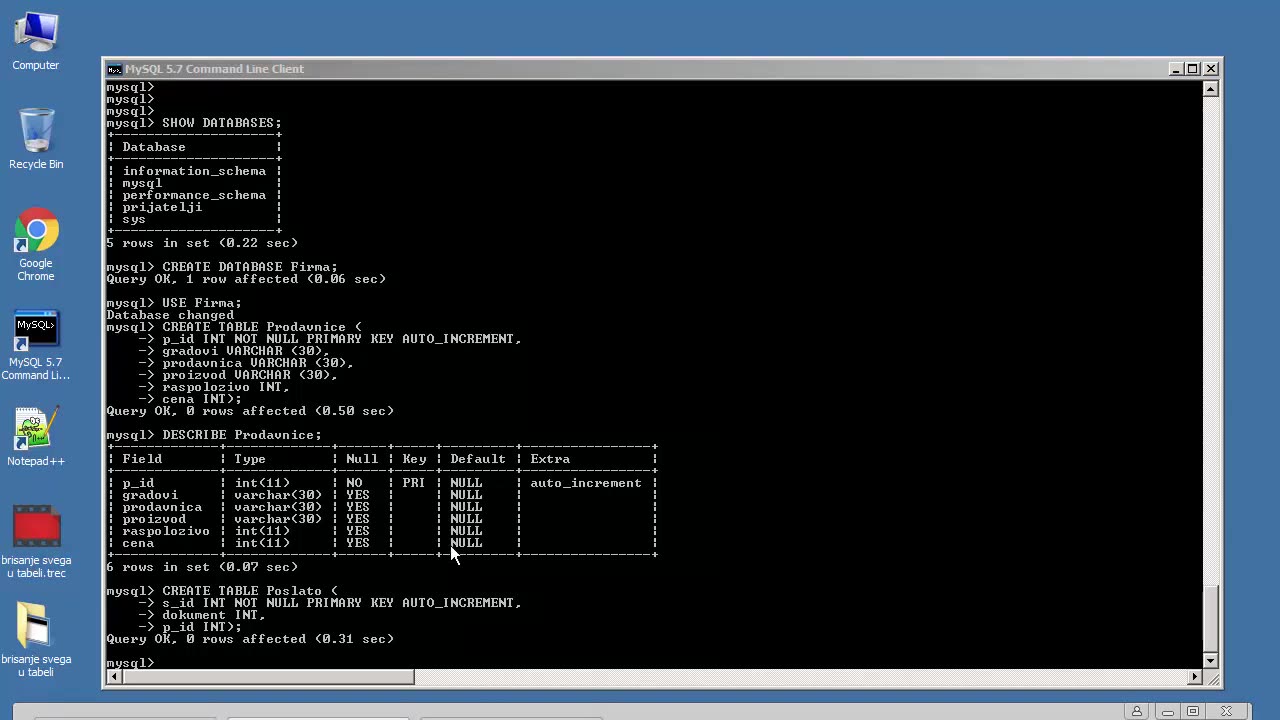The height and width of the screenshot is (720, 1280).
Task: Open the Recycle Bin icon
Action: point(36,140)
